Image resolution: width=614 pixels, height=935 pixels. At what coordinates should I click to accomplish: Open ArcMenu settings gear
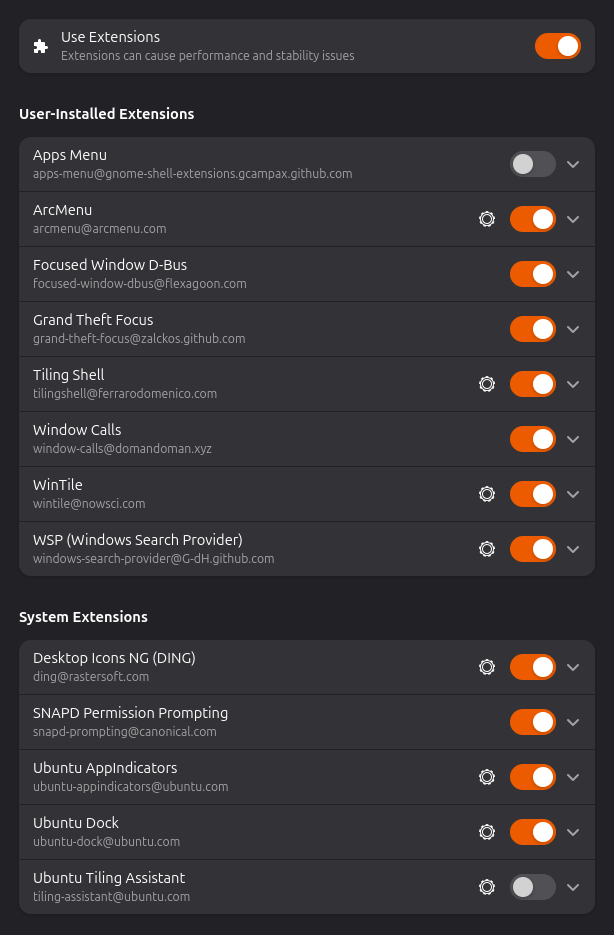(487, 219)
